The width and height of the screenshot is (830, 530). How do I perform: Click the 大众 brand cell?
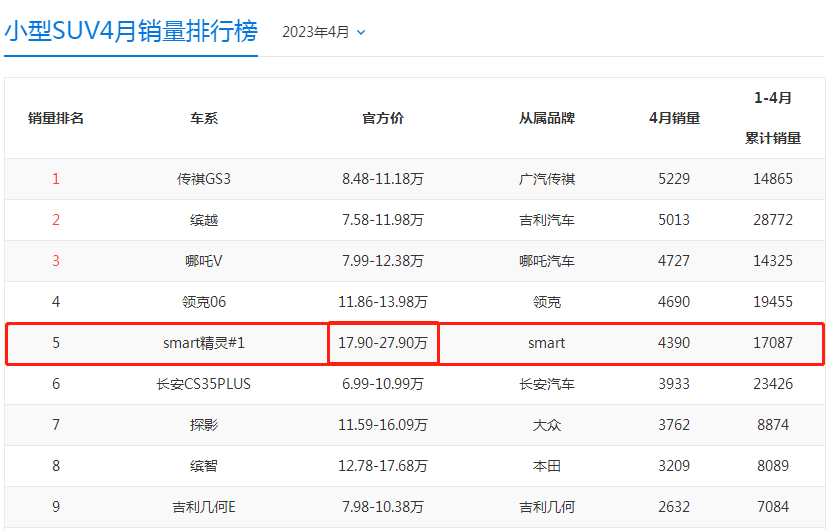pos(547,425)
